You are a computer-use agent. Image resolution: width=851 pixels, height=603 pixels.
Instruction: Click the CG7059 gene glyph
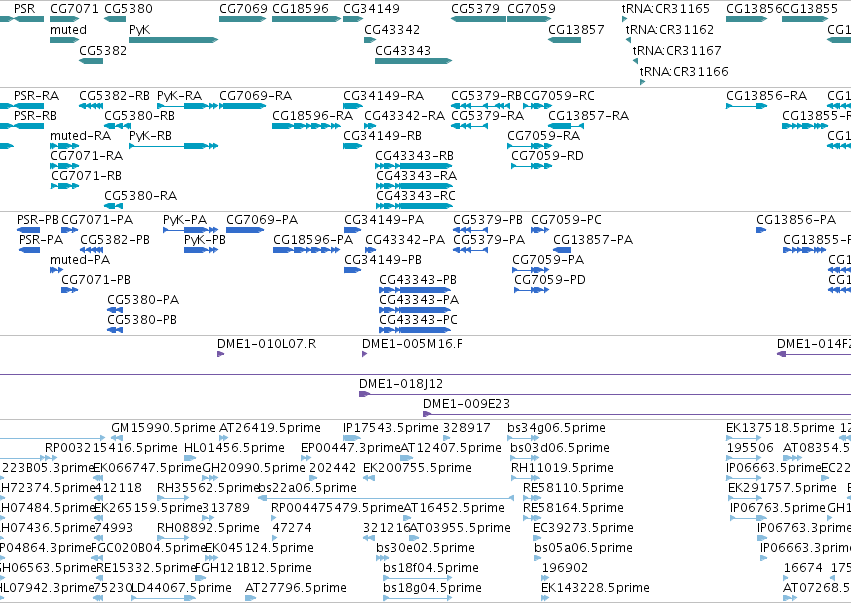529,19
